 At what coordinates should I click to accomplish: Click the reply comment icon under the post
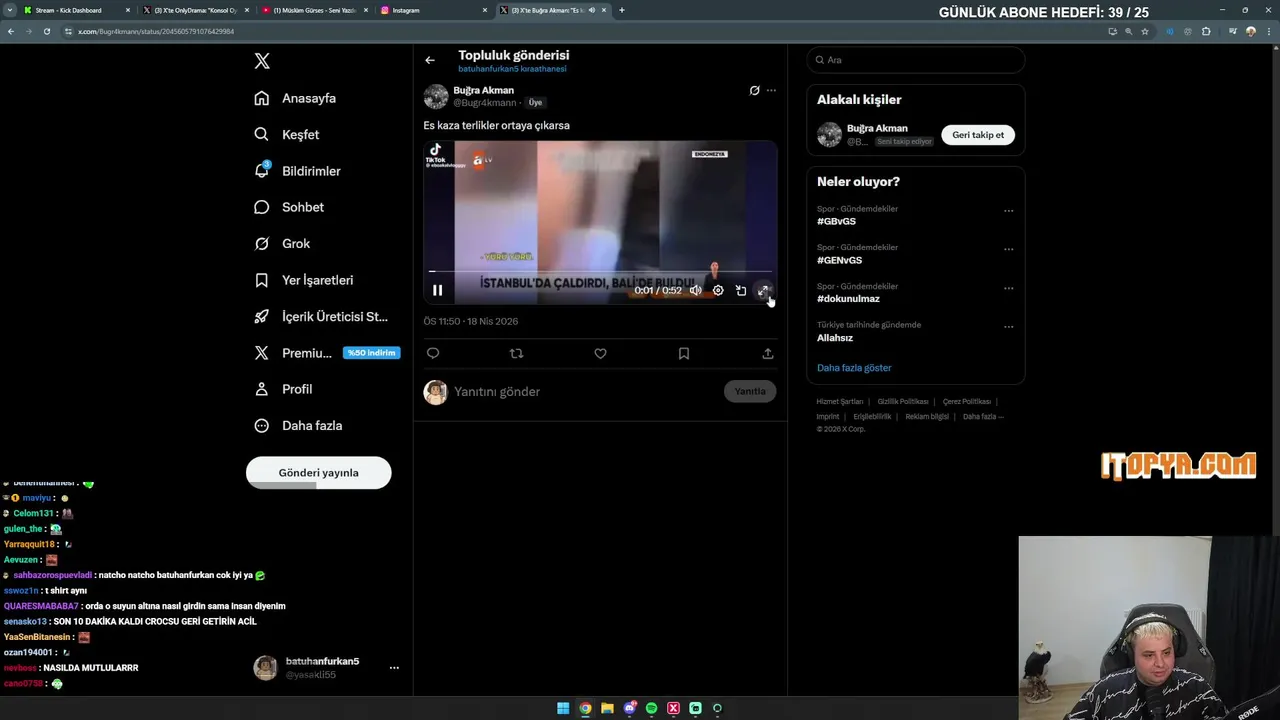pos(433,353)
